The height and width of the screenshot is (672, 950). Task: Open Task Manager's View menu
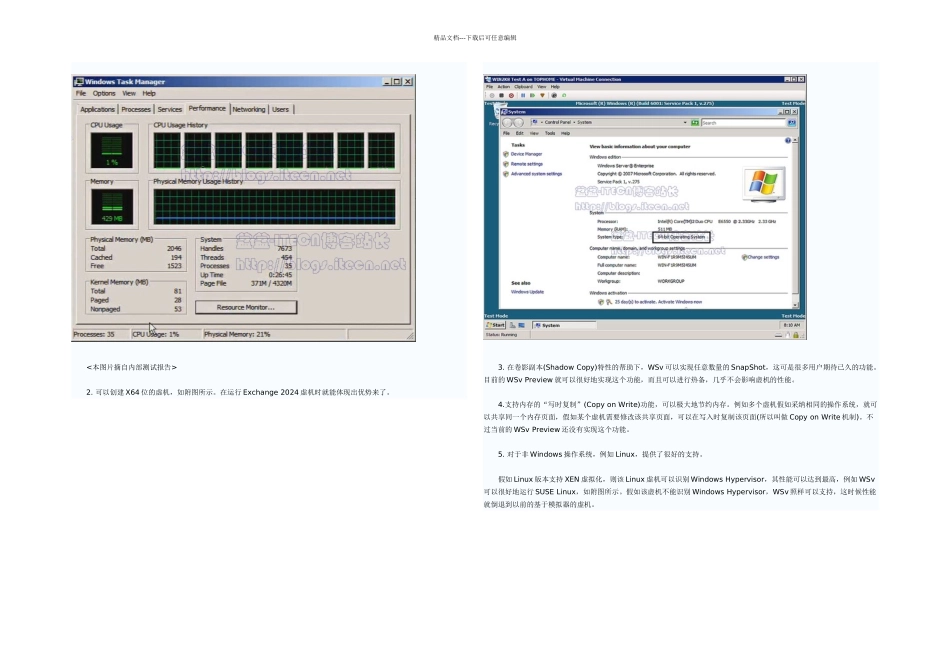point(129,93)
